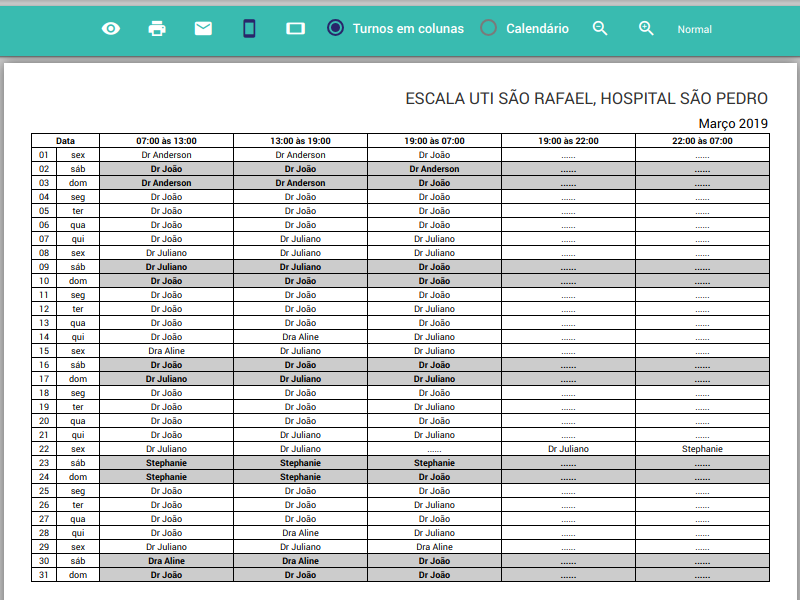This screenshot has width=800, height=600.
Task: Click the '07:00 às 13:00' column header
Action: click(x=166, y=141)
